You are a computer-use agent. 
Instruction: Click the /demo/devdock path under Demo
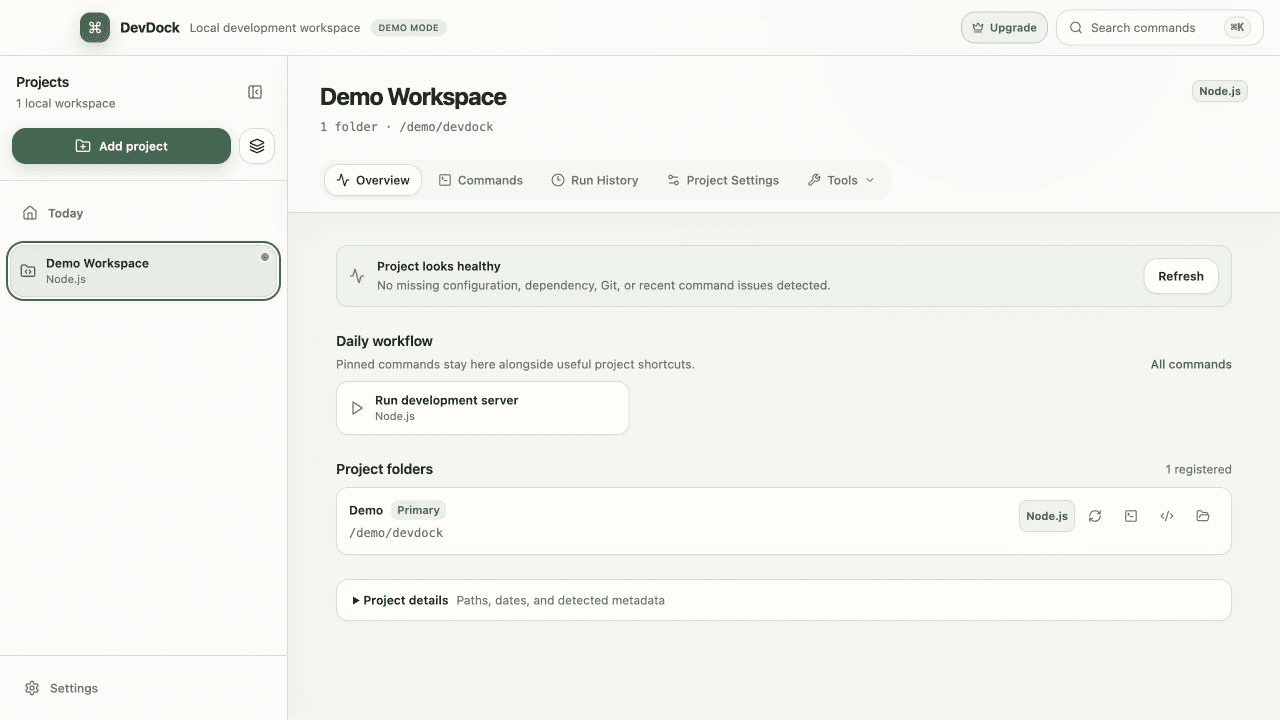click(396, 533)
